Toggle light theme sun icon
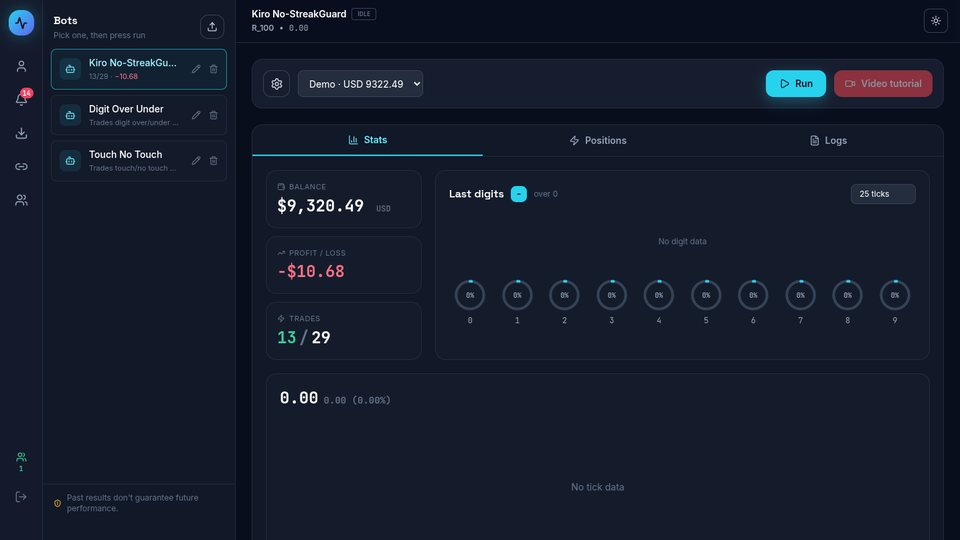This screenshot has width=960, height=540. coord(936,21)
